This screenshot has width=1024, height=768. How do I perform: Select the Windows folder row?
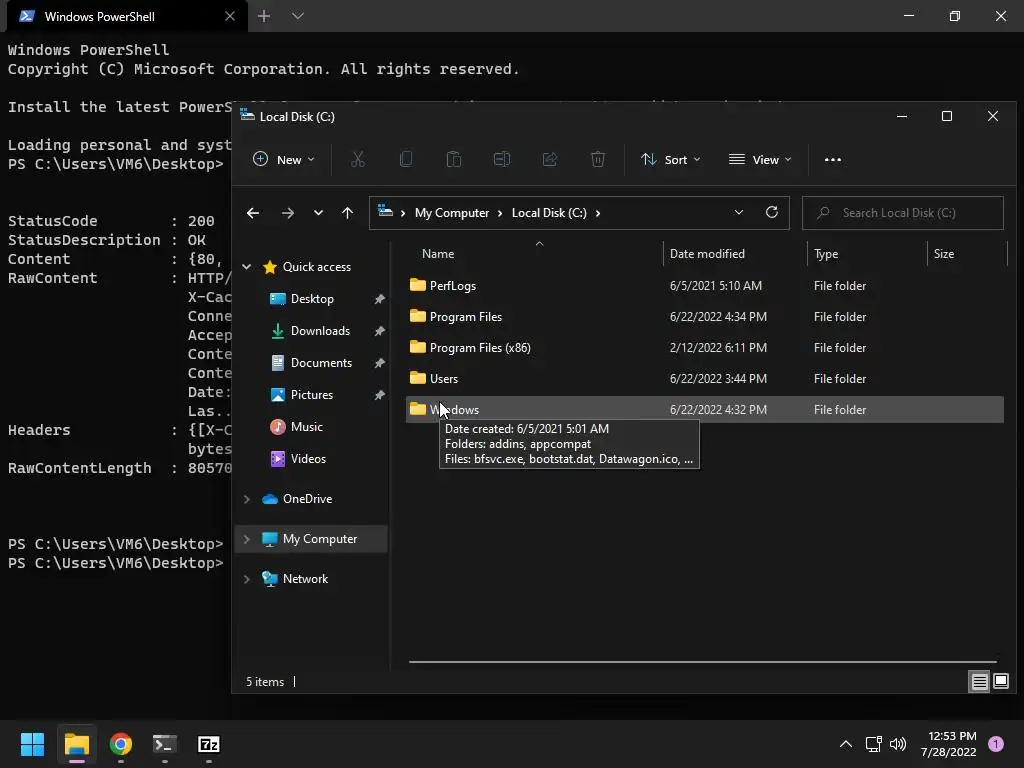(x=705, y=409)
